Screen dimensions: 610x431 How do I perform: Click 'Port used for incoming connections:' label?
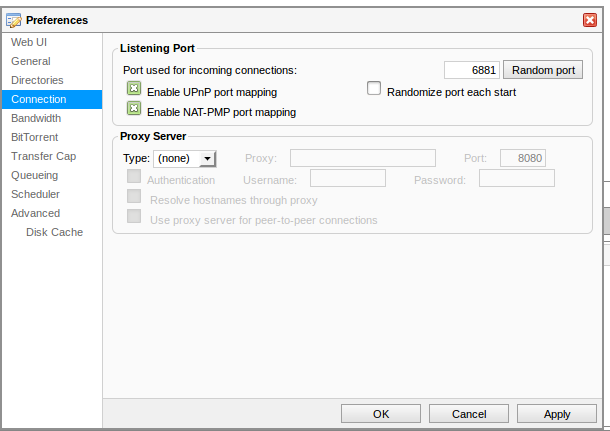210,70
